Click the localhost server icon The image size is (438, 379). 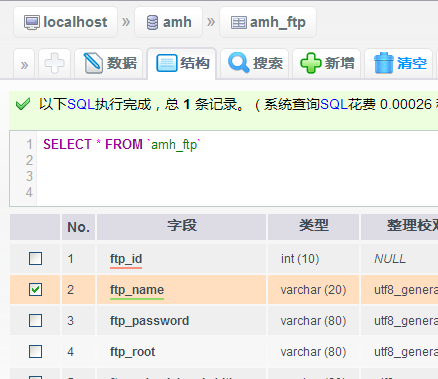pos(32,23)
